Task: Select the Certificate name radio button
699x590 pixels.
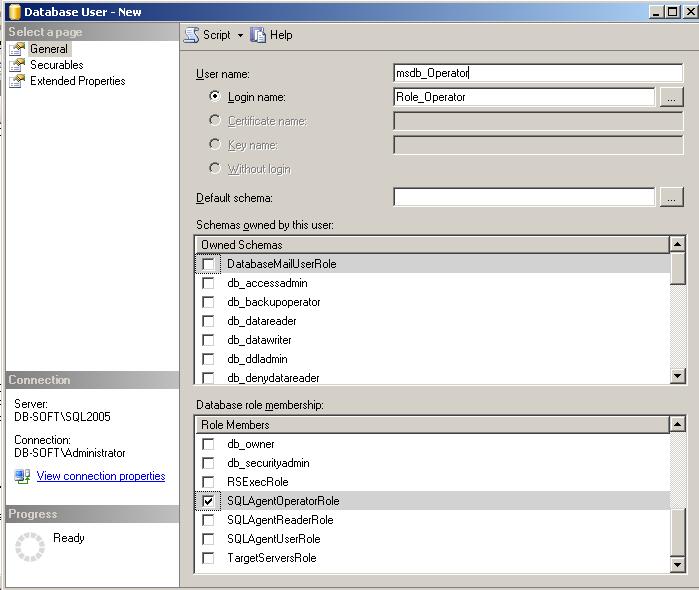Action: coord(215,120)
